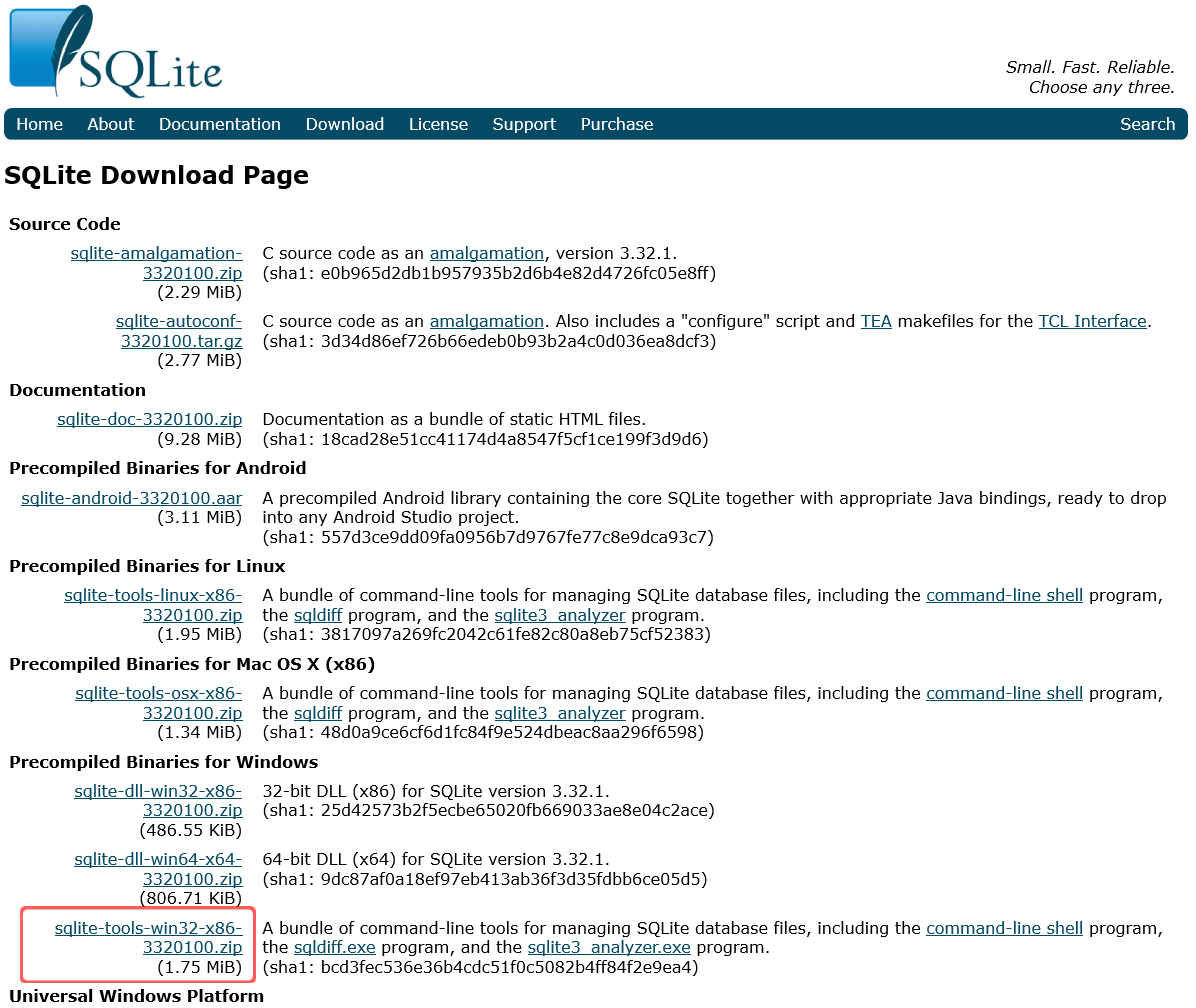
Task: Click the '(486.55 KiB)' file size
Action: click(x=191, y=830)
